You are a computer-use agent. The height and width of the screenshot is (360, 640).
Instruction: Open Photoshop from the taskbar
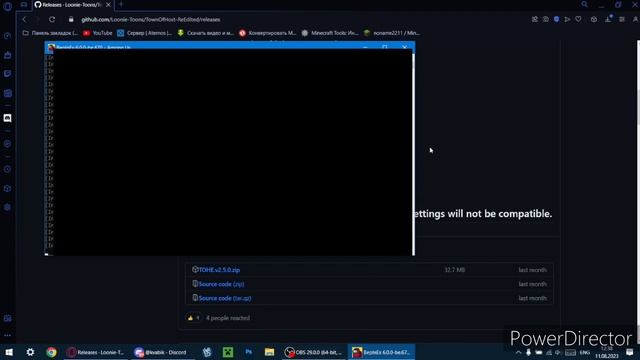click(249, 352)
